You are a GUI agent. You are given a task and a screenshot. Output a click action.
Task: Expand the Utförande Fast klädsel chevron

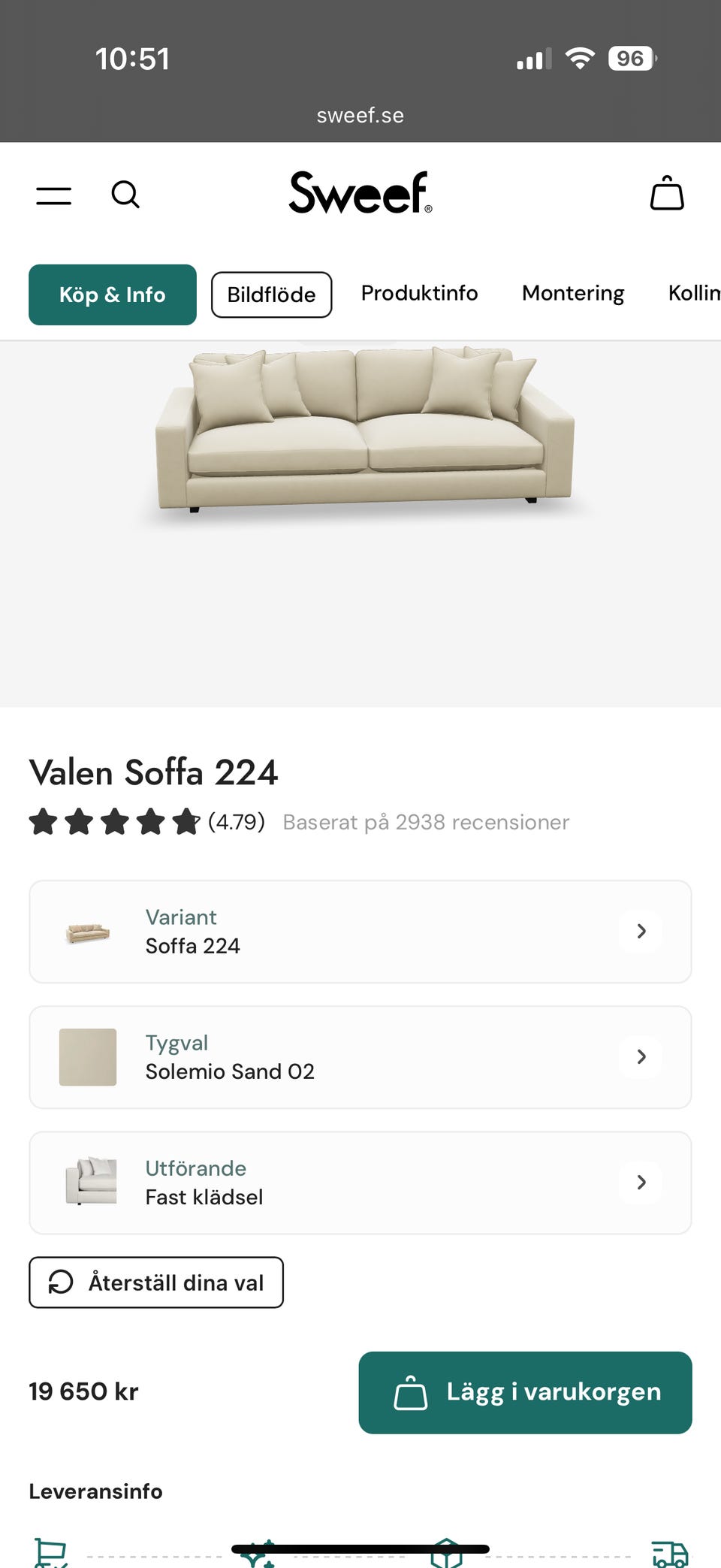point(641,1183)
